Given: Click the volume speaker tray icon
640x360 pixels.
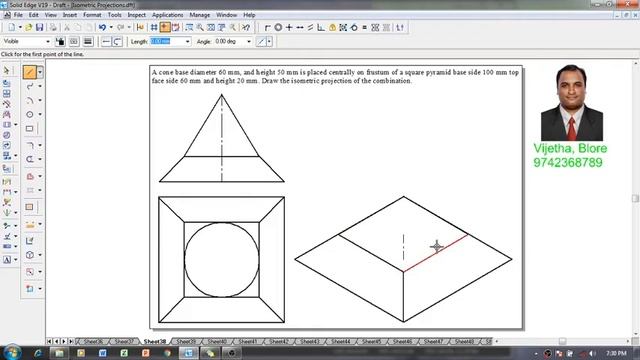Looking at the screenshot, I should [592, 353].
